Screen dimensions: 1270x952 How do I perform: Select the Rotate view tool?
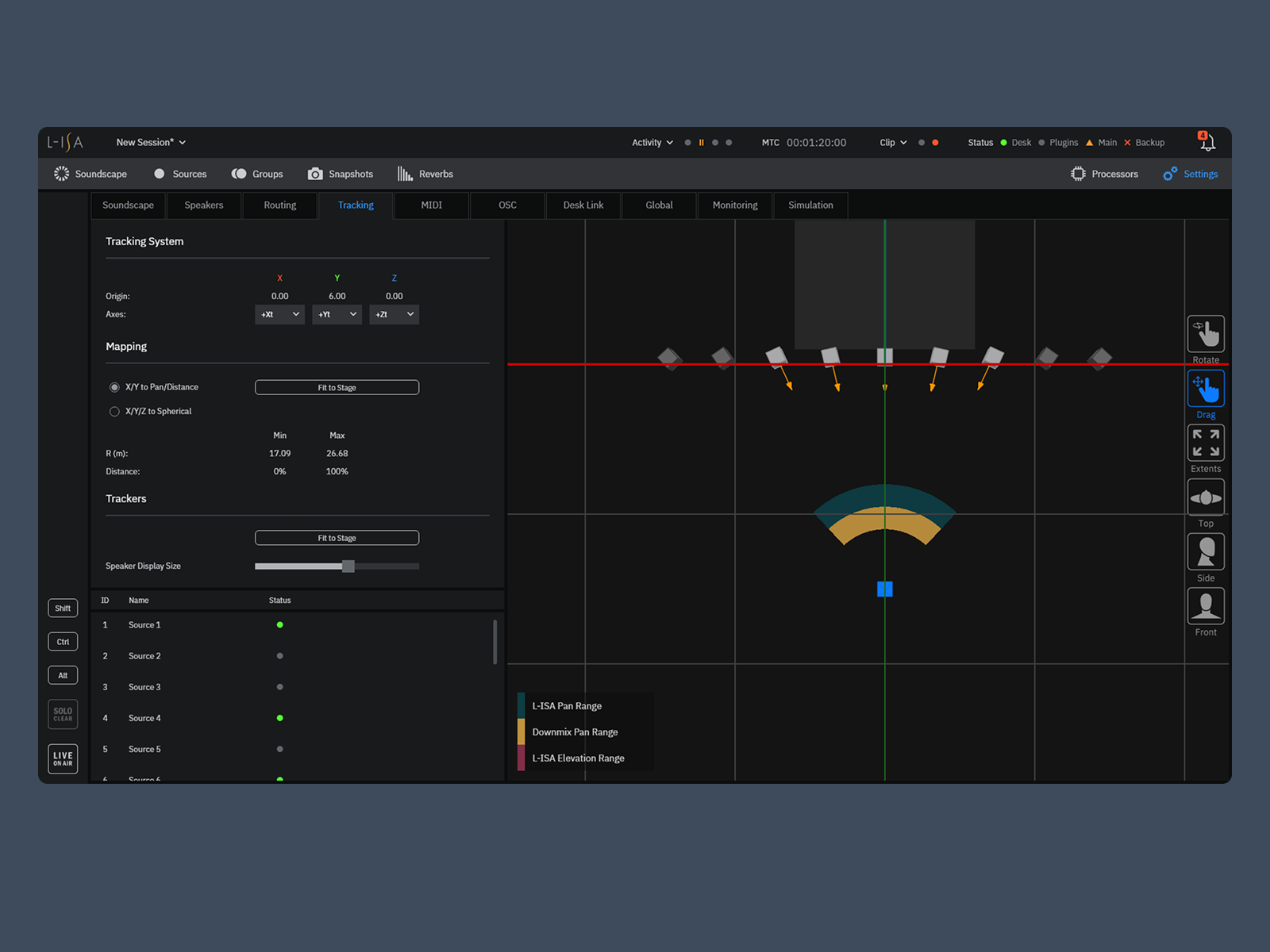pos(1206,334)
